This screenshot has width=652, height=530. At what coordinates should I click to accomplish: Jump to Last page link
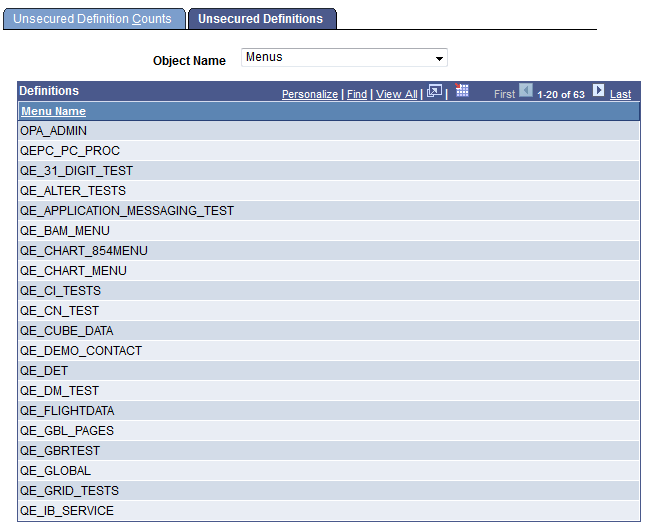[620, 94]
